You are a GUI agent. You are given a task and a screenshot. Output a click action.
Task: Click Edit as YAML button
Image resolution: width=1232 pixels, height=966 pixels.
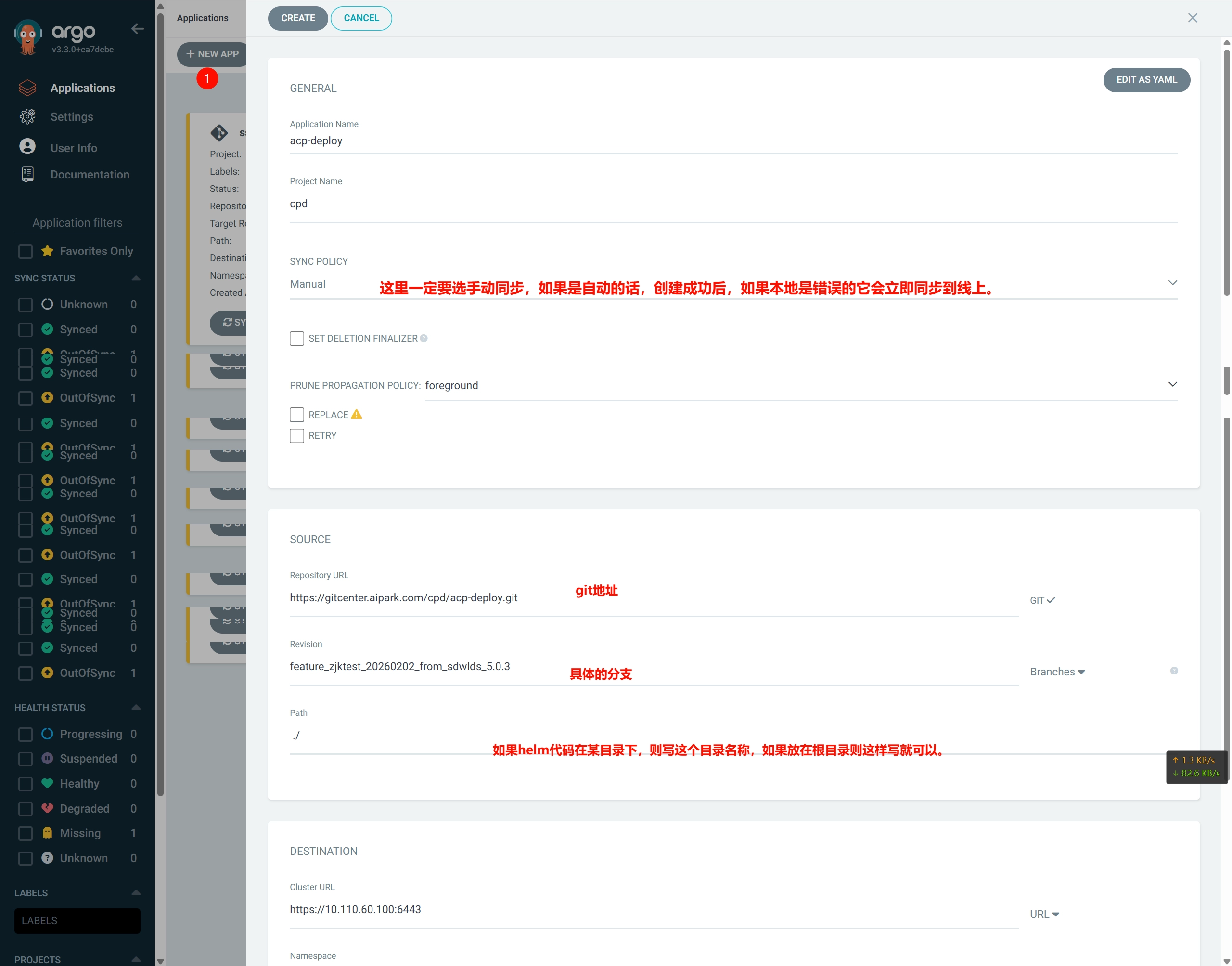[1147, 80]
